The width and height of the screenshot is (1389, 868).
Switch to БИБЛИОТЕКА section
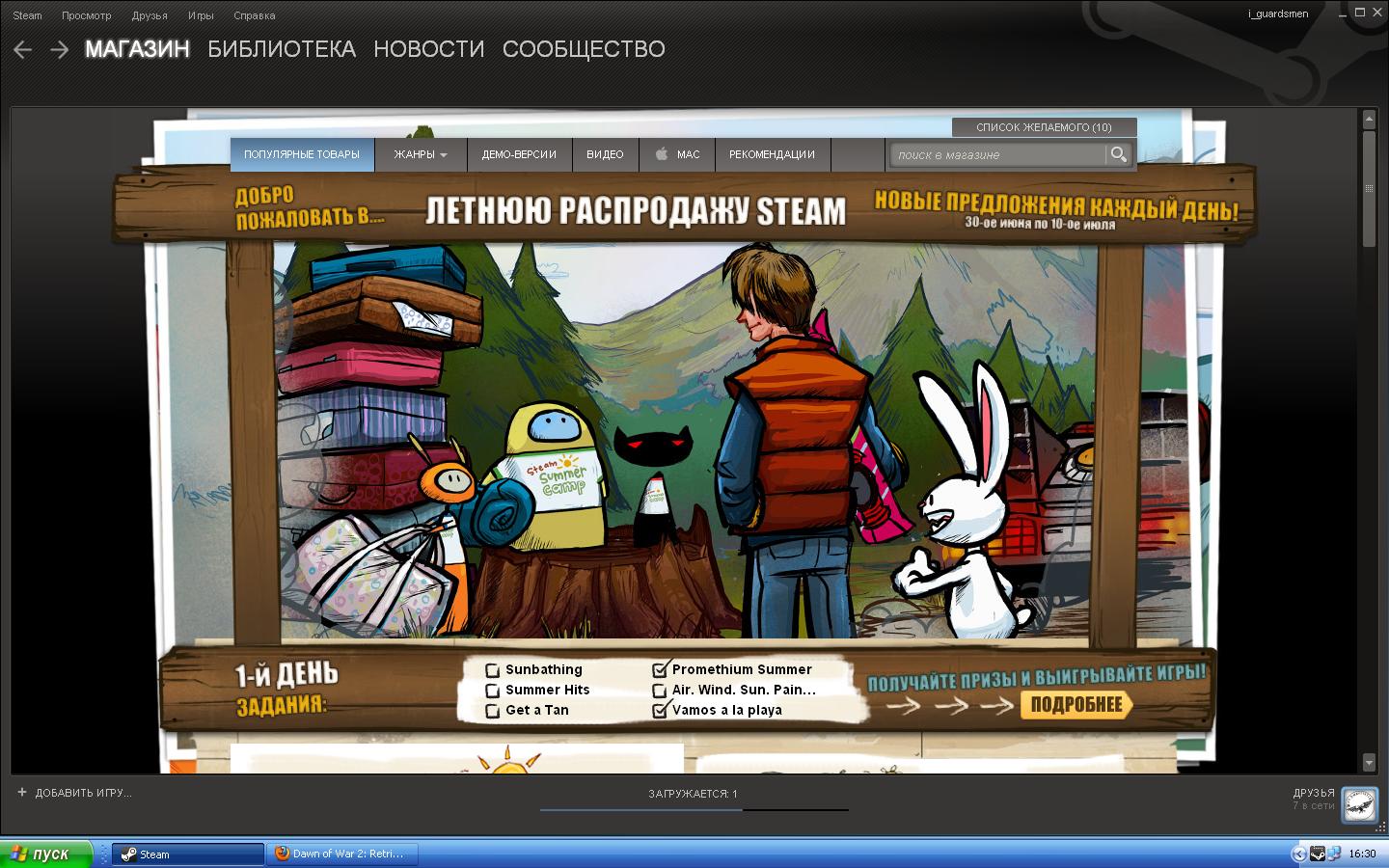(x=282, y=49)
